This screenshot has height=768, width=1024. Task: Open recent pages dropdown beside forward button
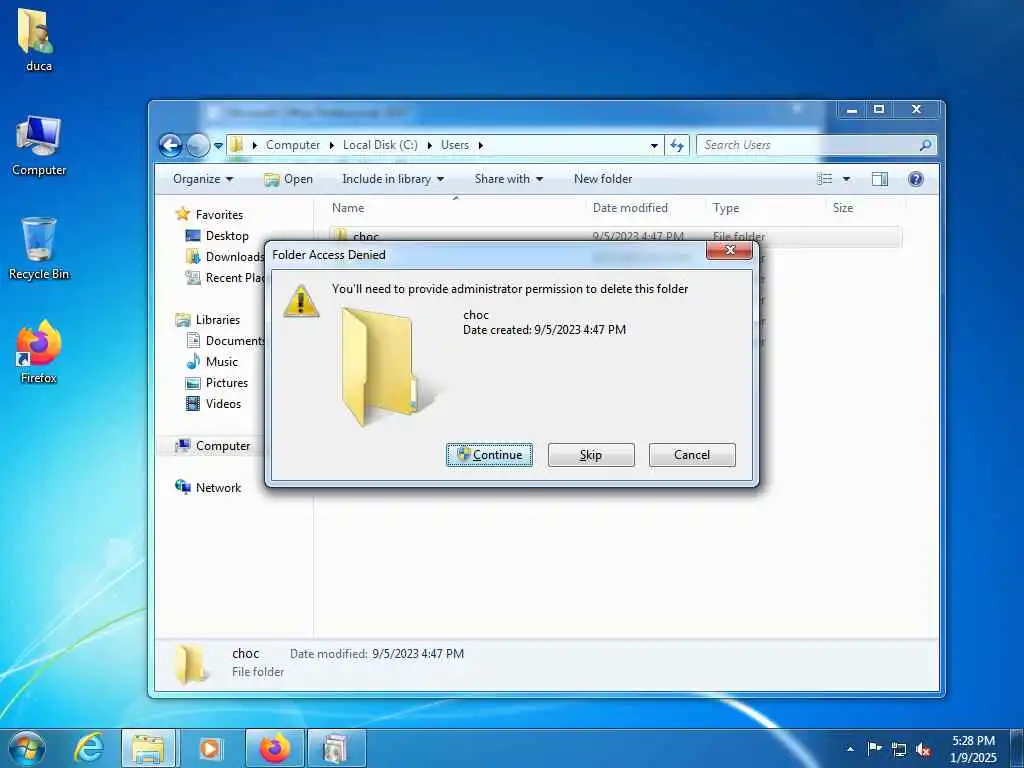(x=218, y=146)
